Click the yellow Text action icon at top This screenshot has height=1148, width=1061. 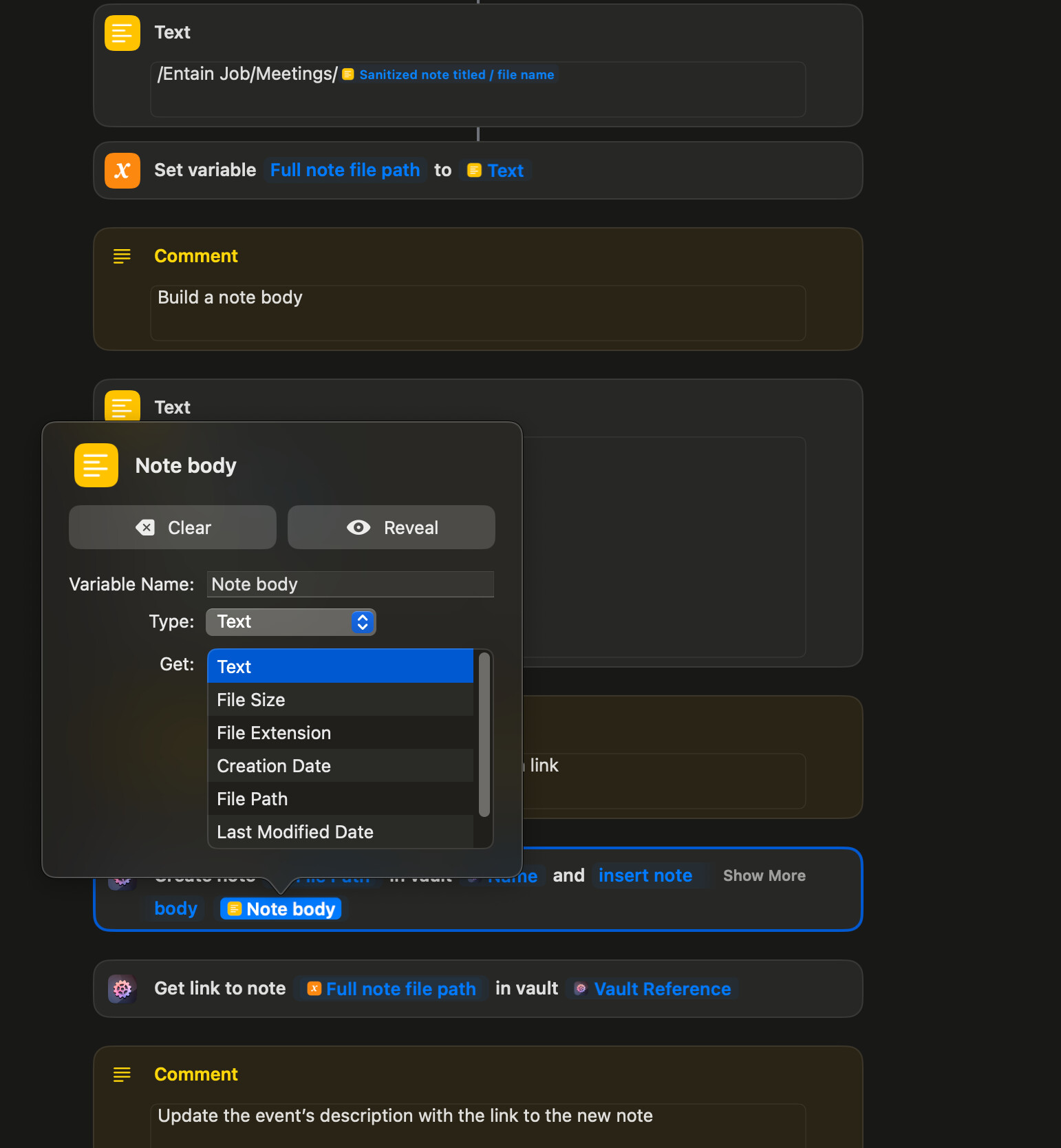pos(122,33)
